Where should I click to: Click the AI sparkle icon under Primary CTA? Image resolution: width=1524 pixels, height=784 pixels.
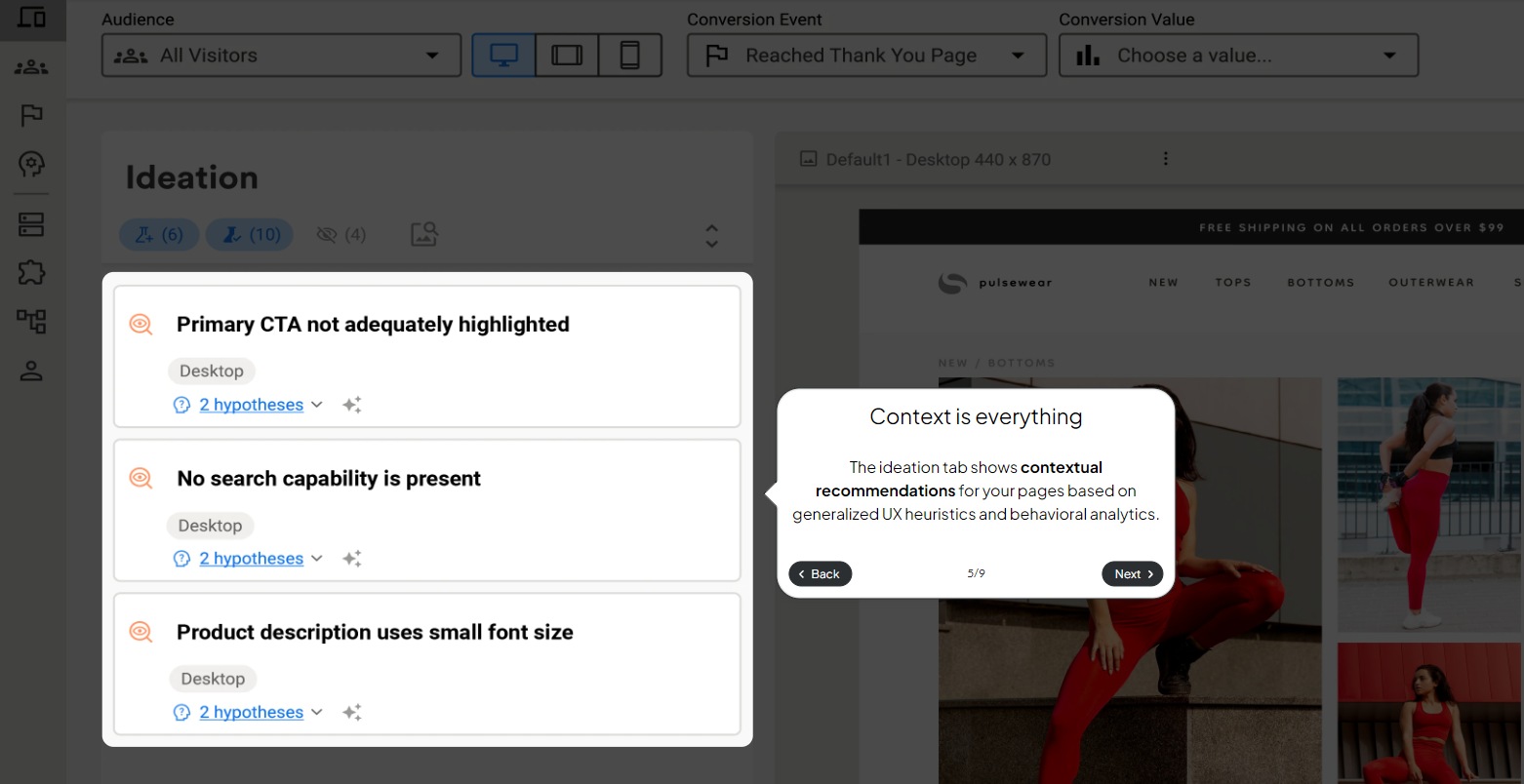(352, 405)
